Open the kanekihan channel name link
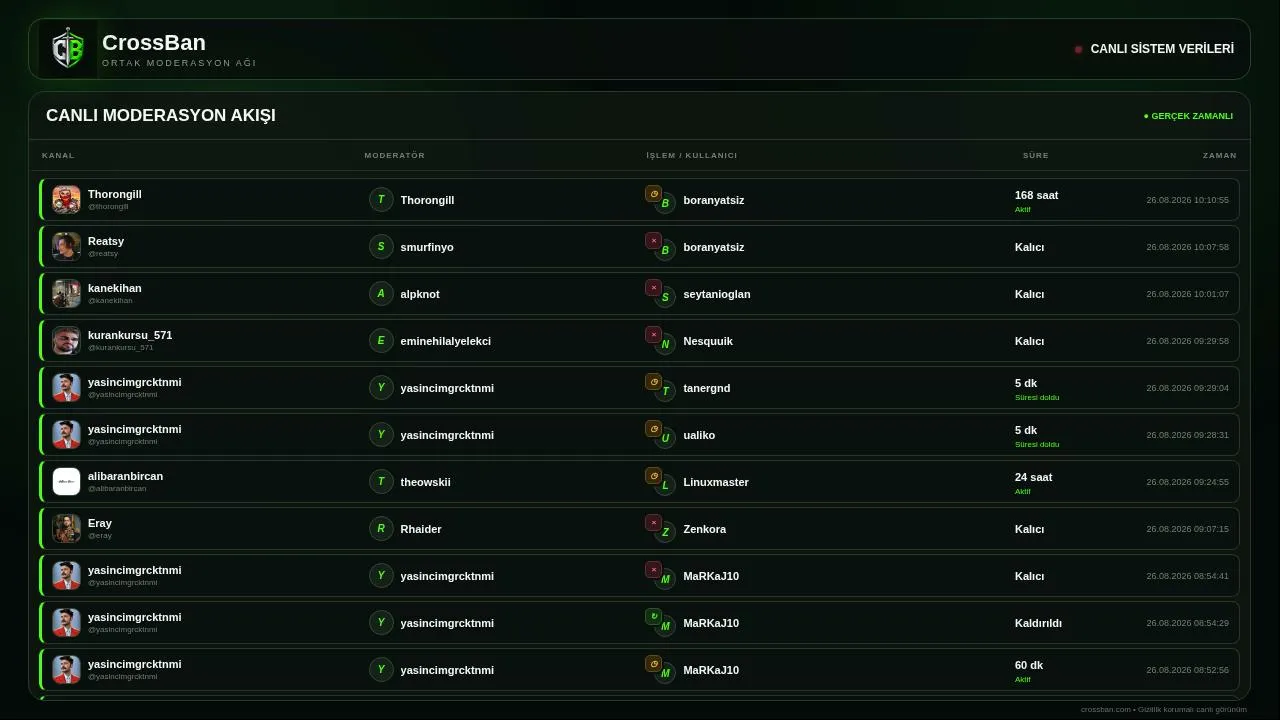Viewport: 1280px width, 720px height. coord(114,288)
